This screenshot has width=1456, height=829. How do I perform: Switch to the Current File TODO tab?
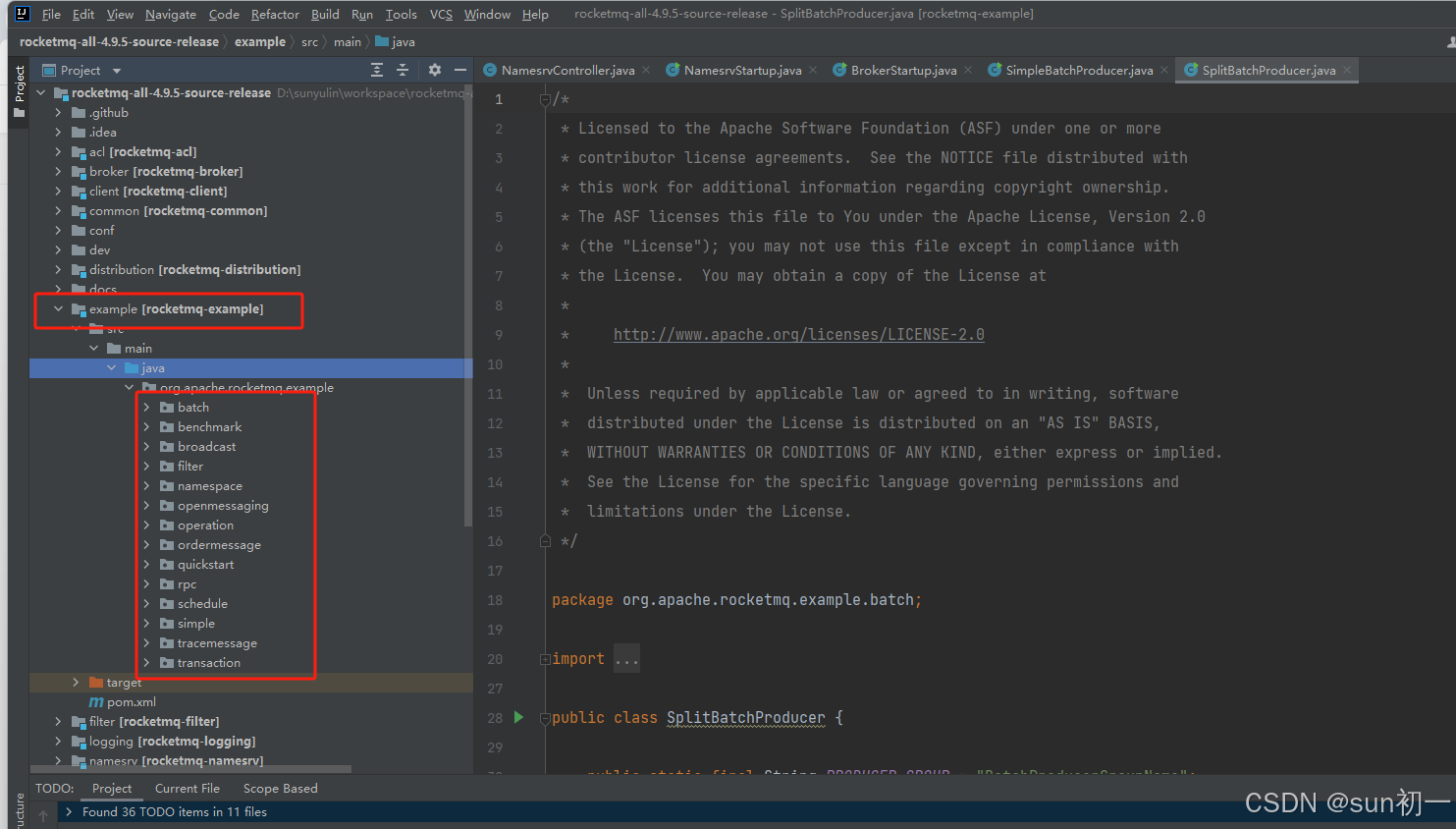coord(187,788)
